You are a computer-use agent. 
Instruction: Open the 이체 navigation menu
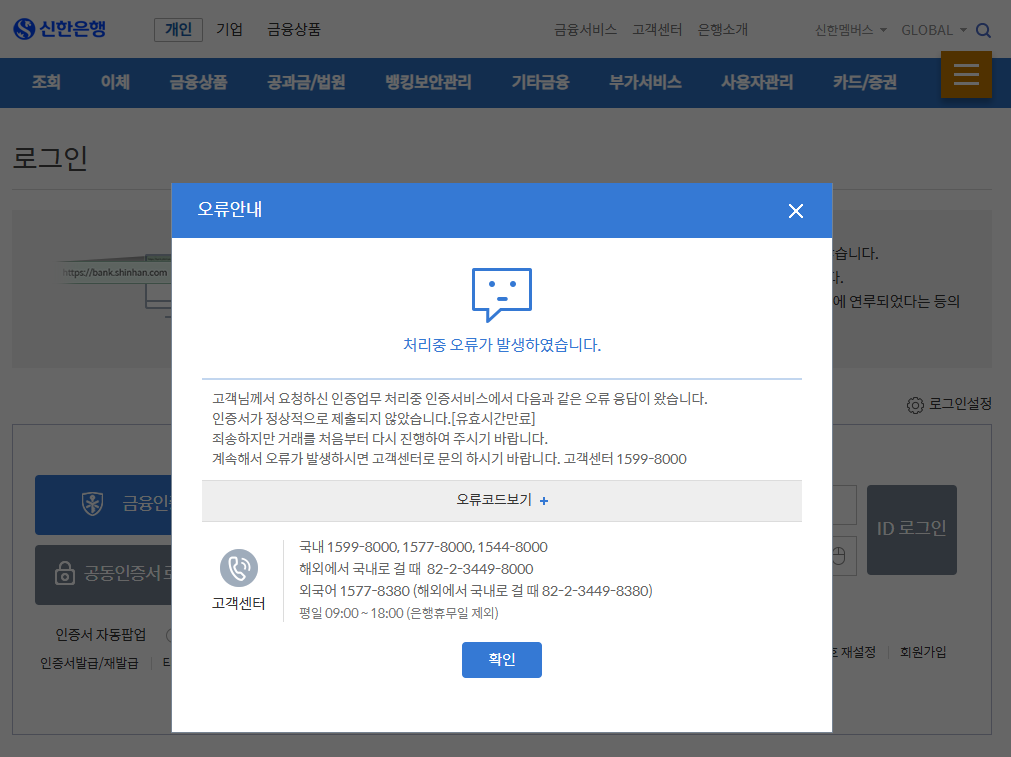(x=114, y=83)
